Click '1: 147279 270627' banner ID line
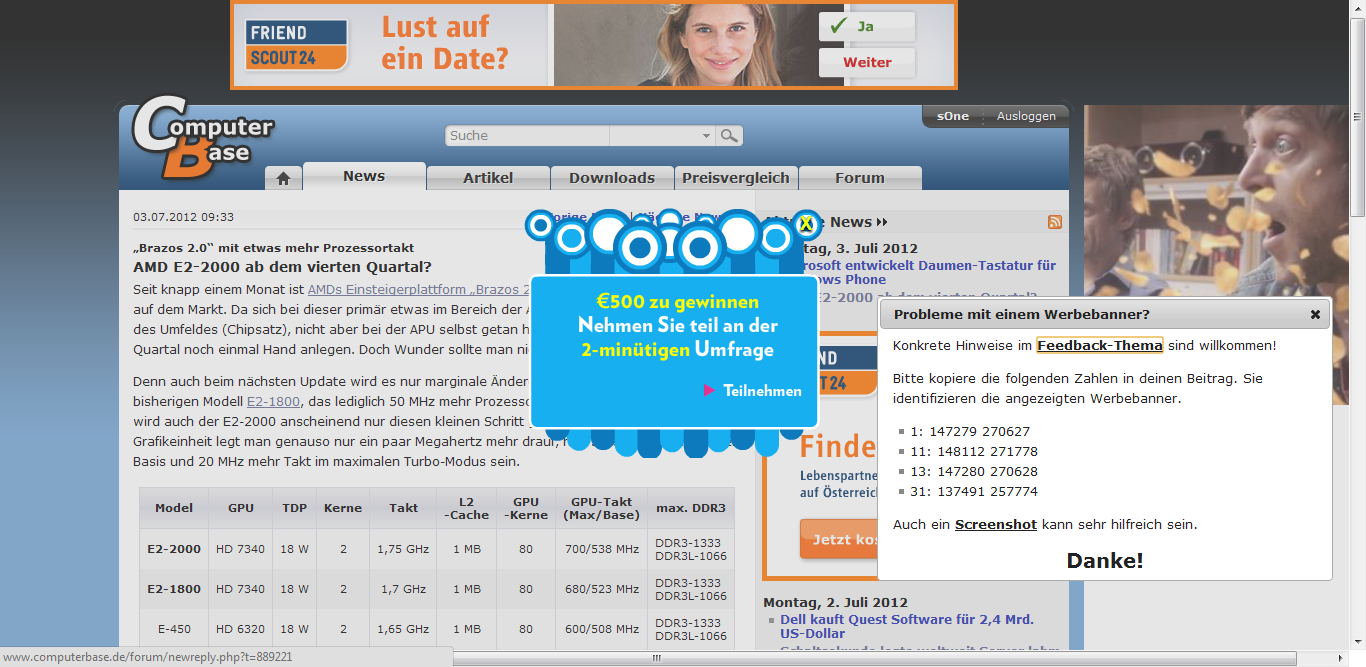 [x=970, y=431]
